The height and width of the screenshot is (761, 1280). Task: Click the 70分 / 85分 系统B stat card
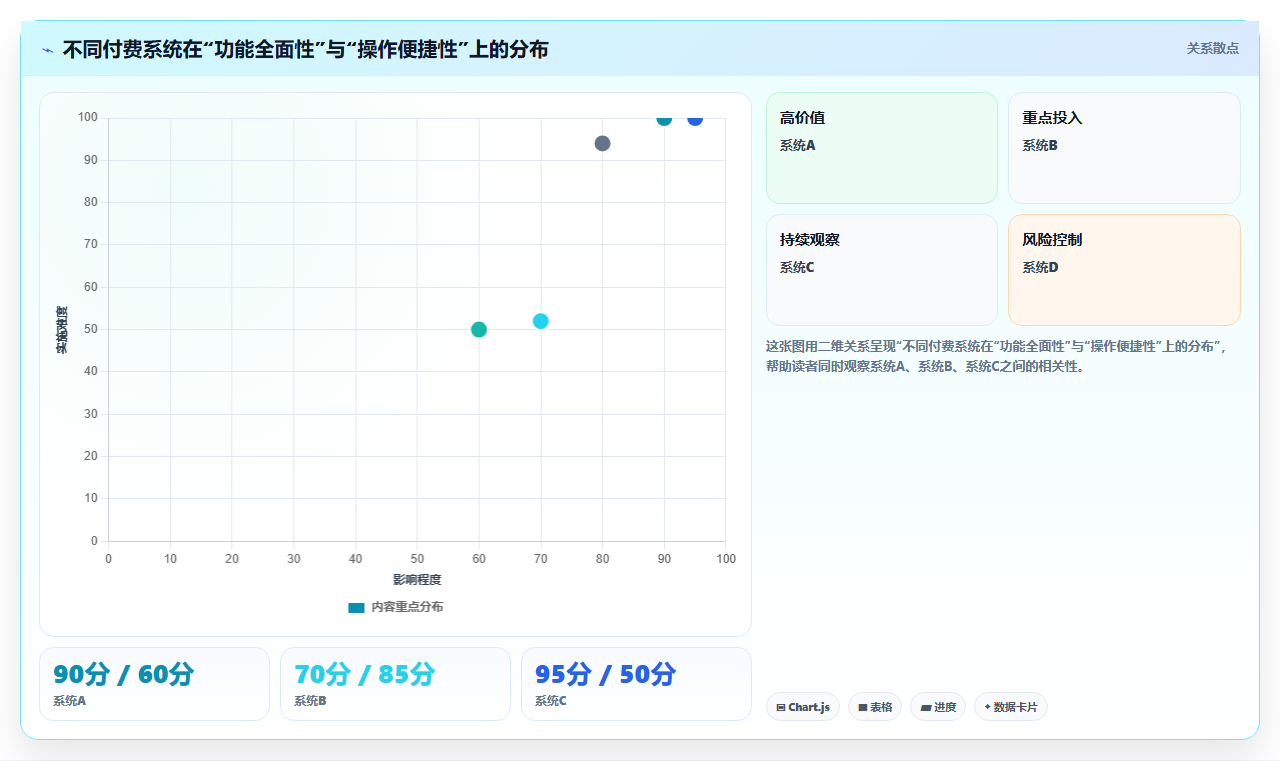click(x=395, y=684)
